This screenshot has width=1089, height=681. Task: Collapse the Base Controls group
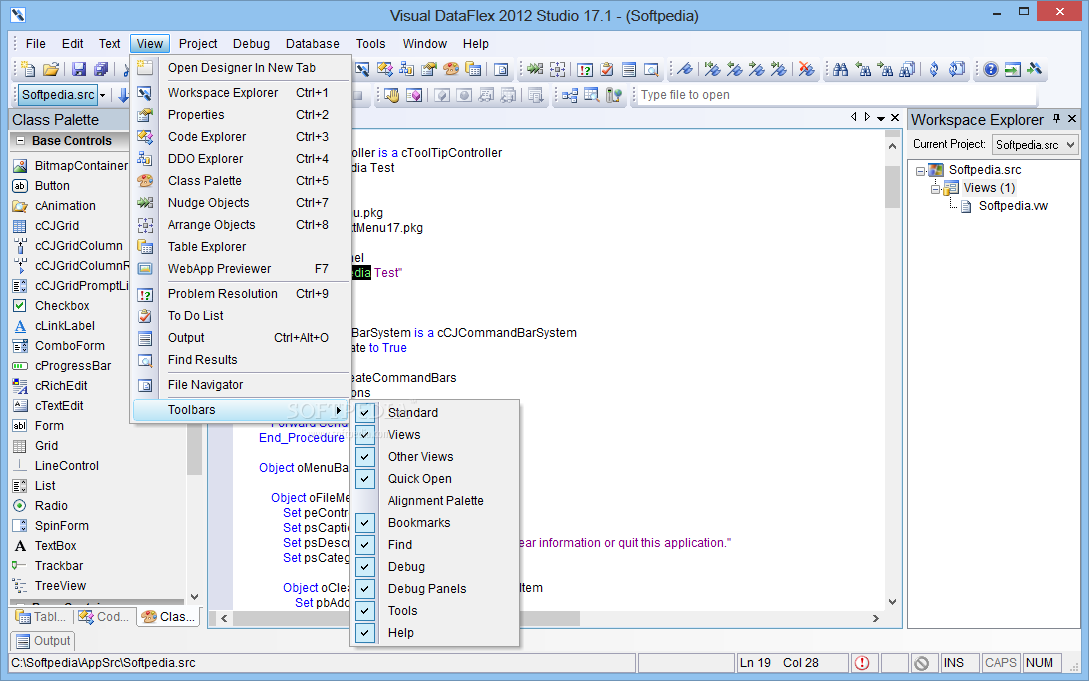(20, 140)
